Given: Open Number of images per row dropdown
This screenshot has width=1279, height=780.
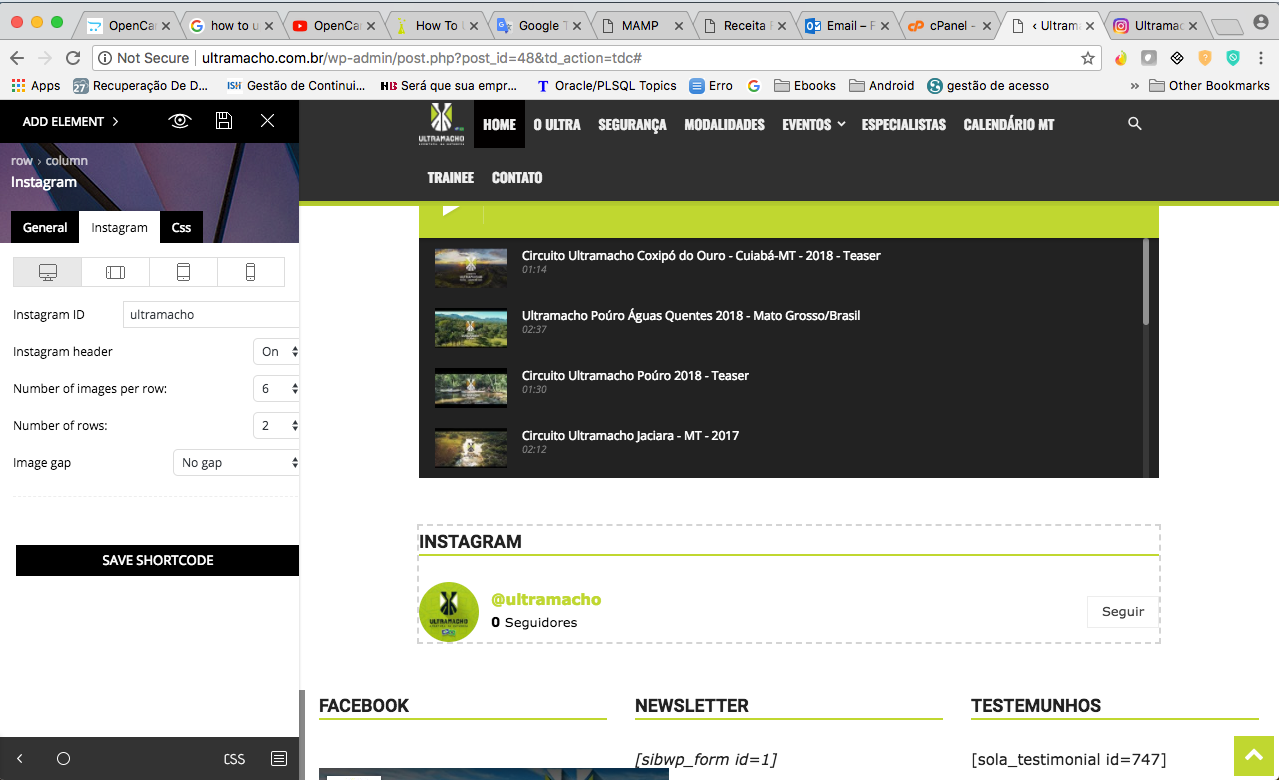Looking at the screenshot, I should point(277,388).
